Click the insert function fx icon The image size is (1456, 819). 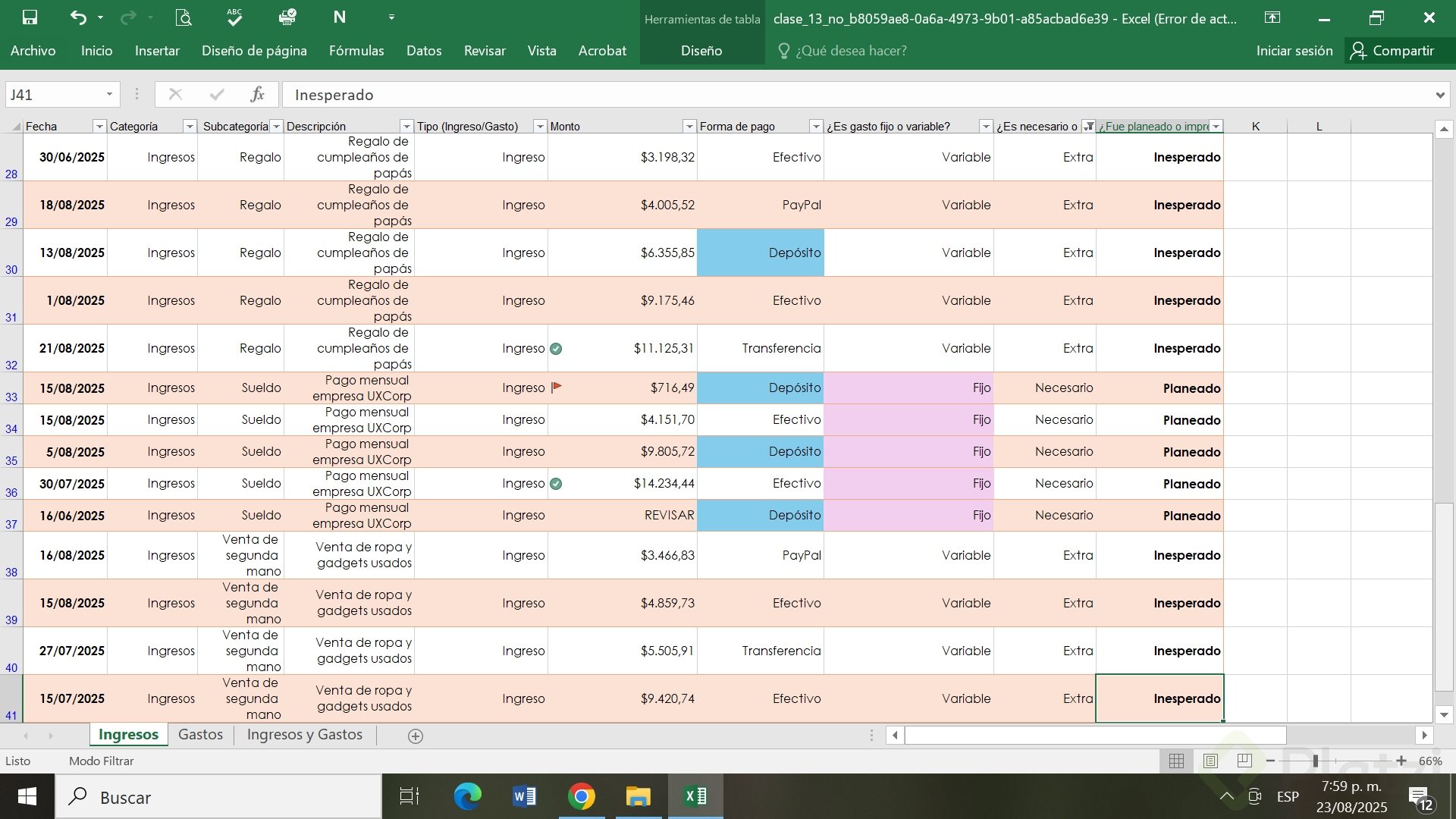pos(257,95)
